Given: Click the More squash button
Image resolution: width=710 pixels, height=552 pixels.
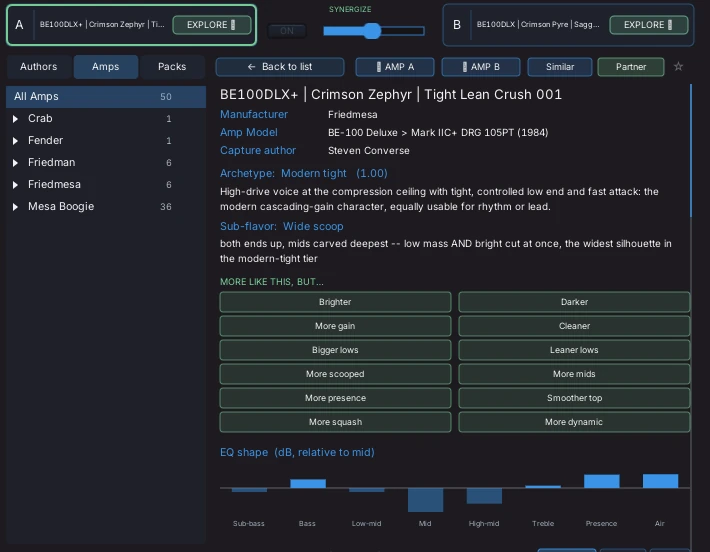Looking at the screenshot, I should pos(335,422).
